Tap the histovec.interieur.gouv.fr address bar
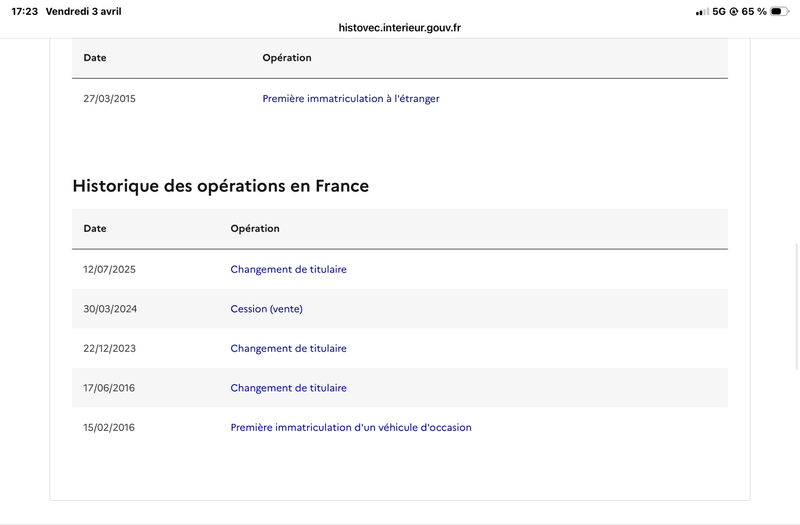Viewport: 800px width, 525px height. tap(400, 28)
